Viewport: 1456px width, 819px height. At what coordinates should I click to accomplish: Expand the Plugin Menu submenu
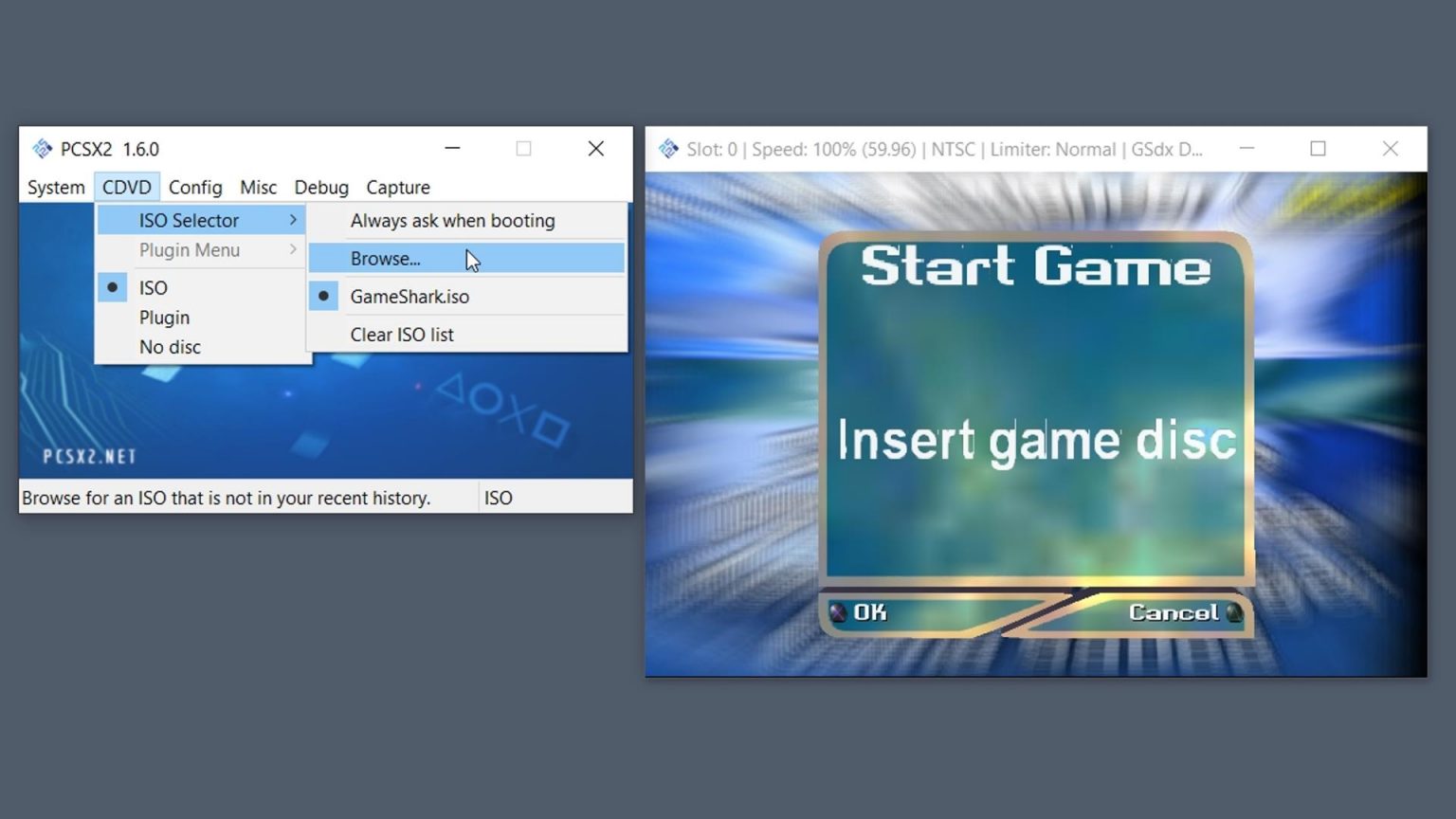tap(189, 250)
